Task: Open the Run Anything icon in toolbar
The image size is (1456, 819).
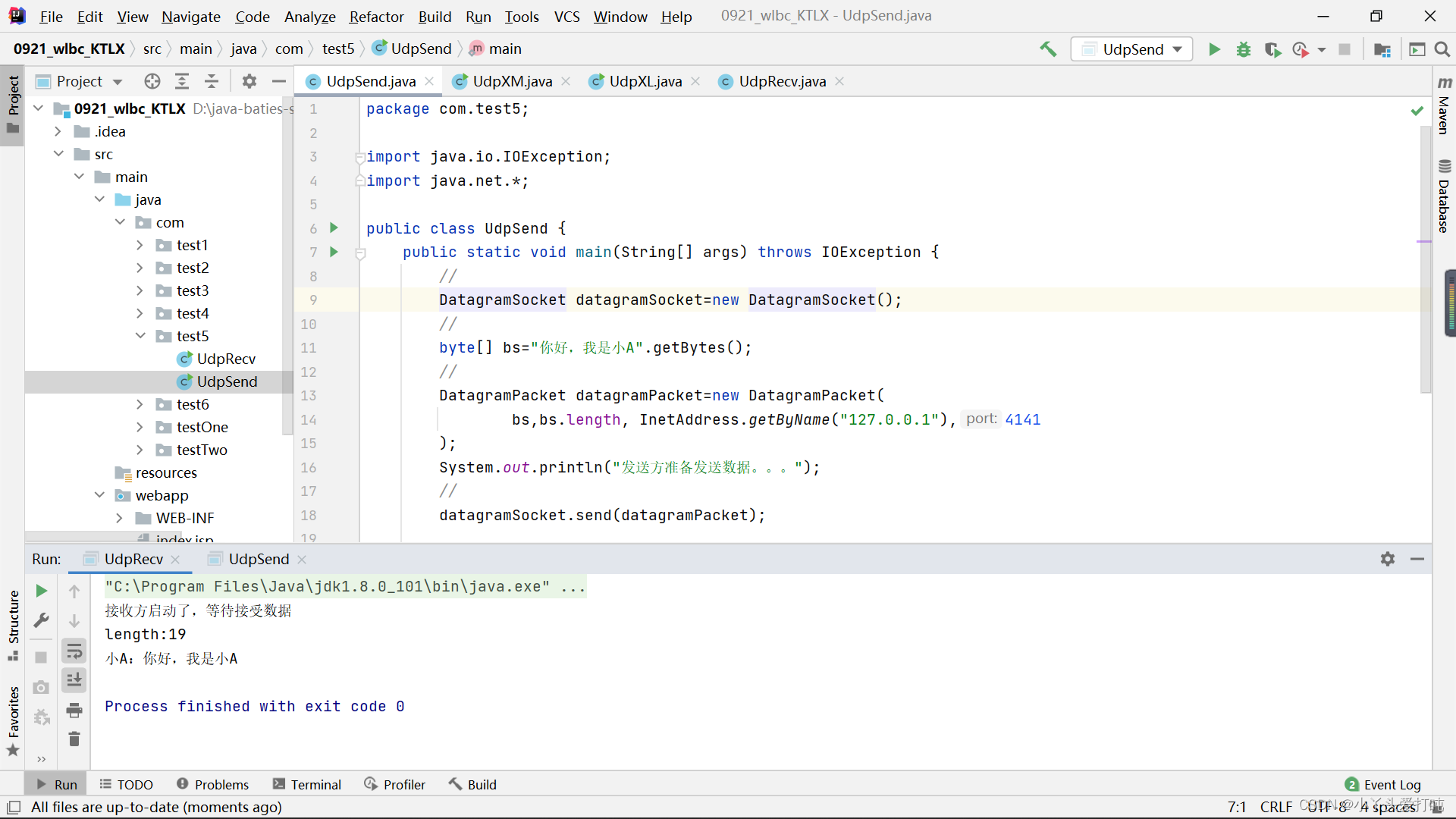Action: (1417, 49)
